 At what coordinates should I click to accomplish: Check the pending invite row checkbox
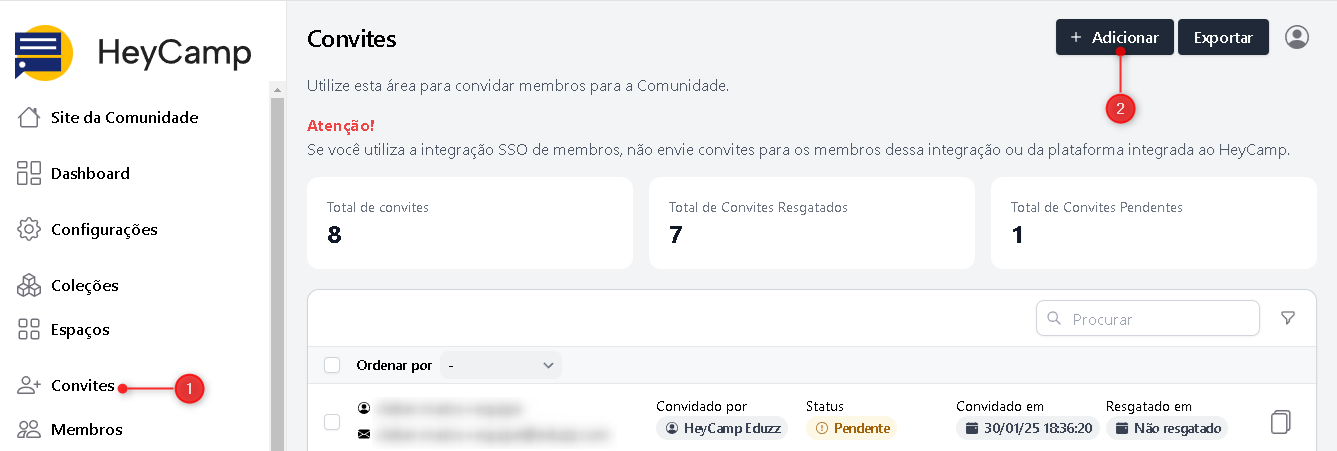pos(332,422)
